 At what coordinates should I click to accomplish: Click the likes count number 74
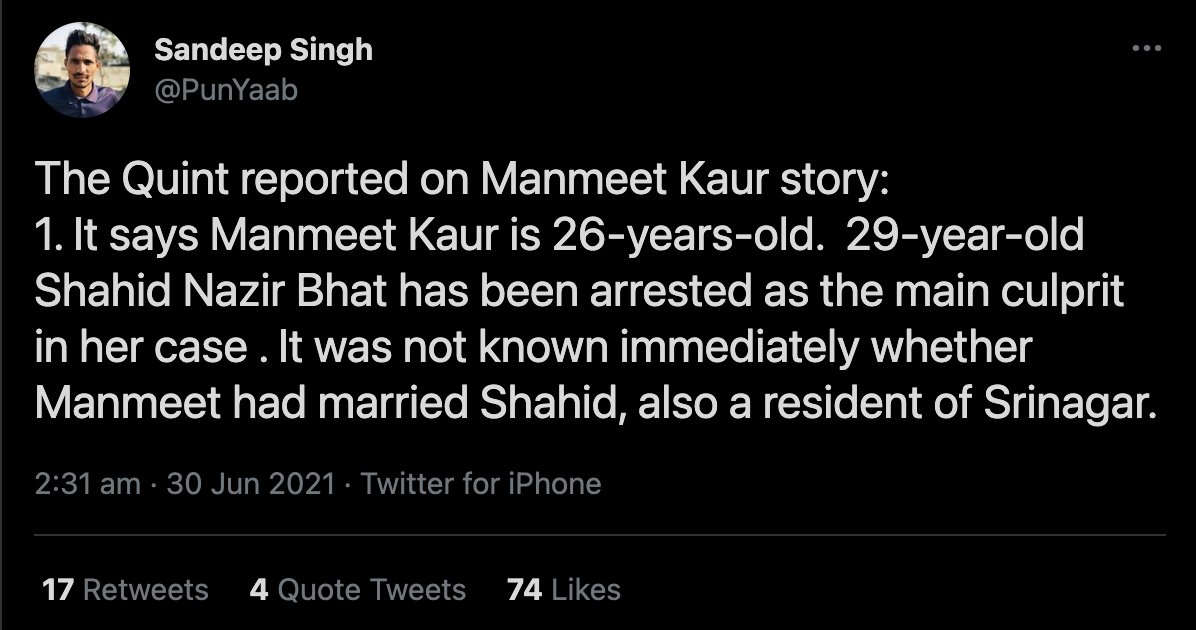tap(524, 589)
